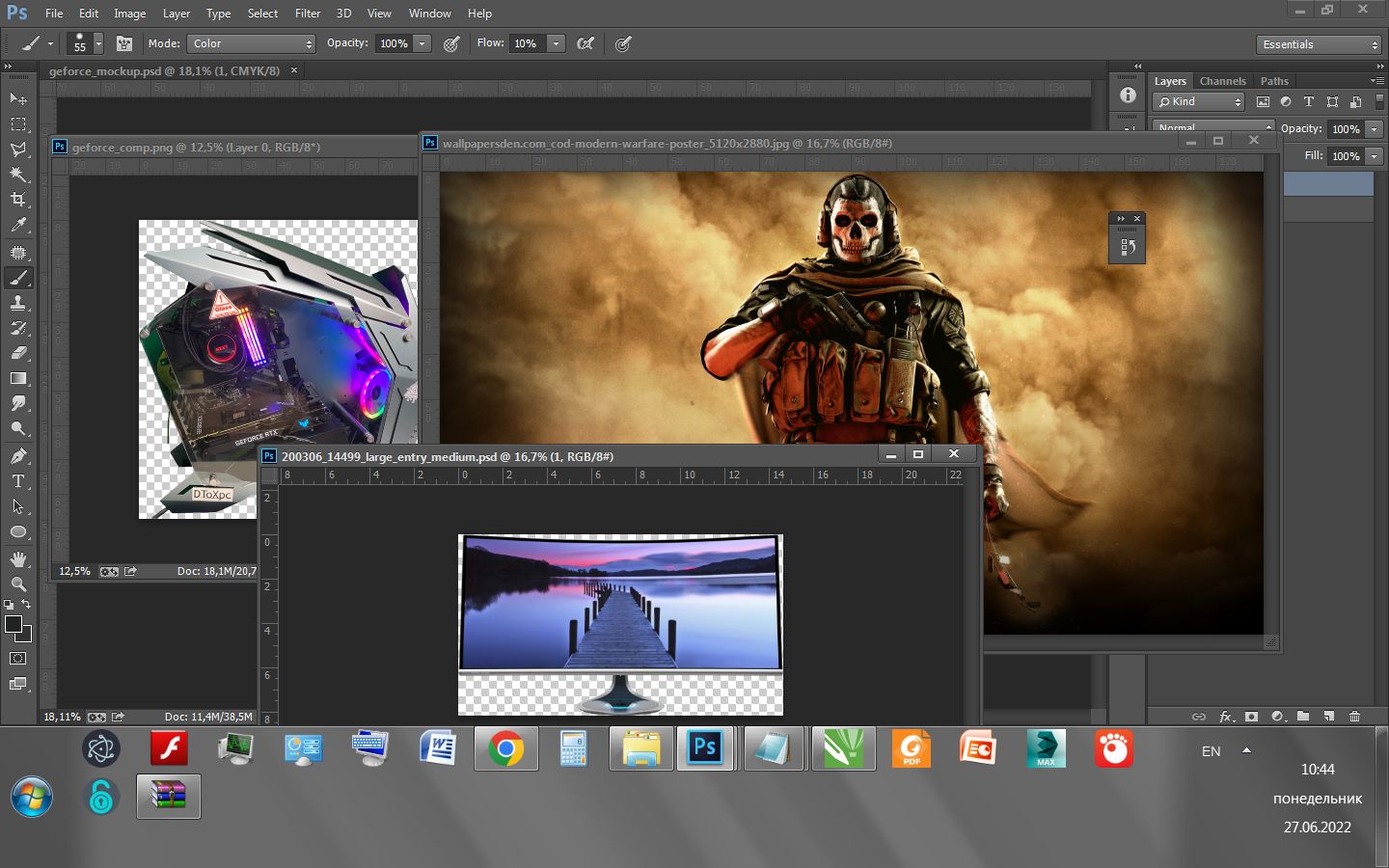Select the Horizontal Type tool
This screenshot has height=868, width=1389.
[x=18, y=480]
